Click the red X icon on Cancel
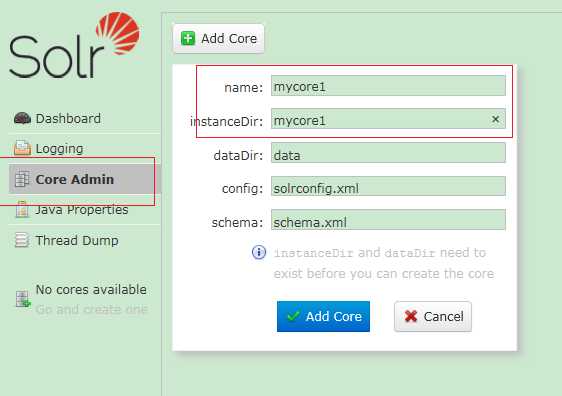Image resolution: width=562 pixels, height=396 pixels. point(411,316)
